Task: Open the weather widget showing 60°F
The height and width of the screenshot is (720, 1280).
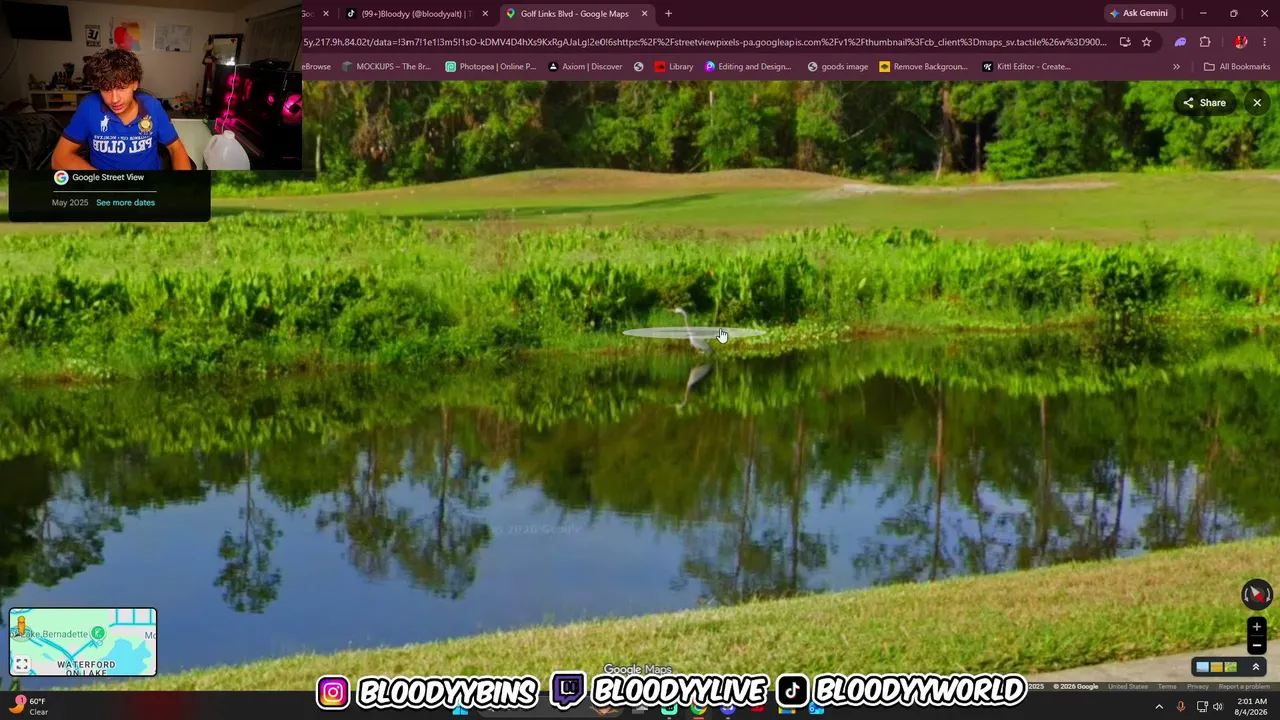Action: [28, 706]
